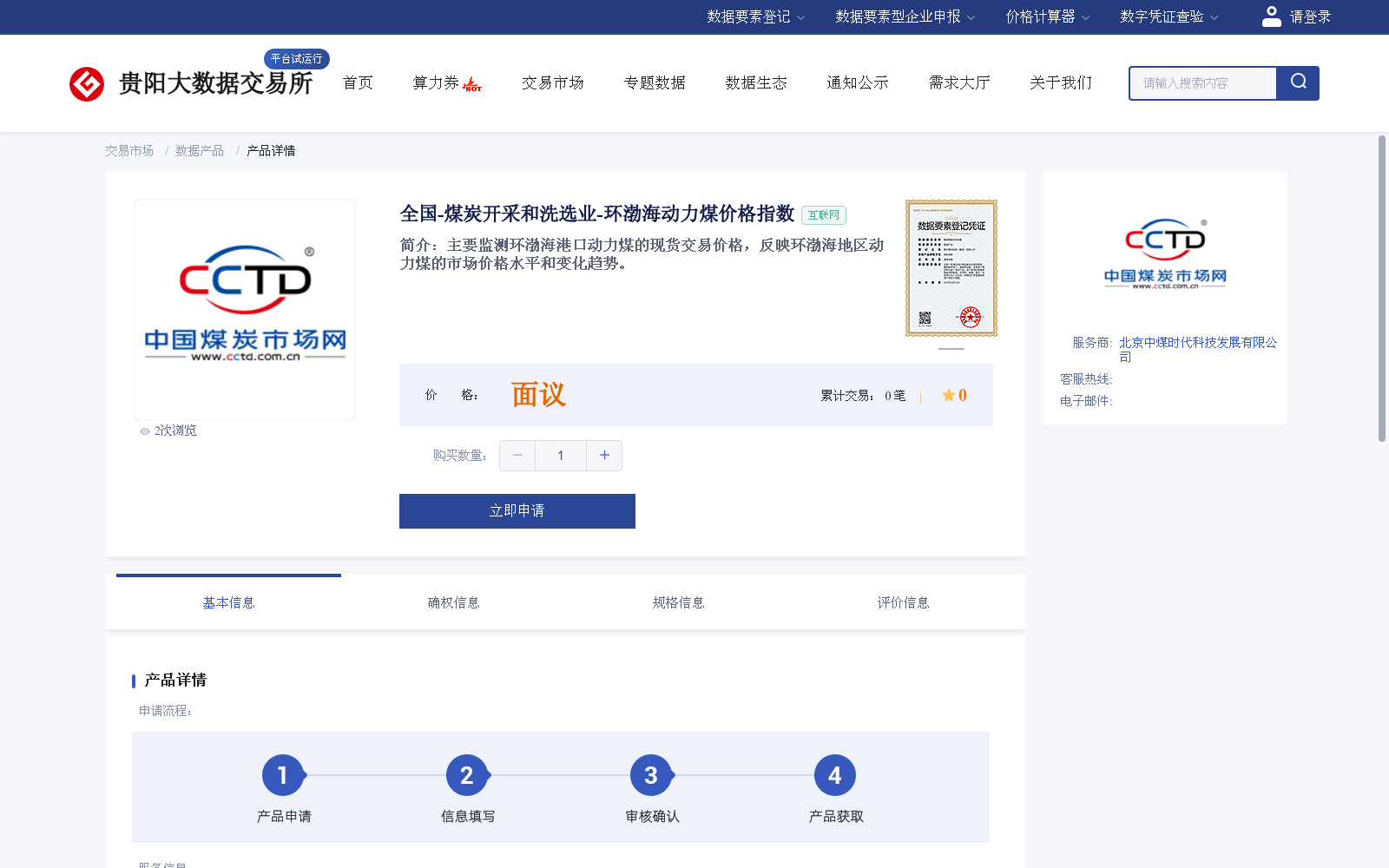Click the Guiyang Big Data Exchange logo
1389x868 pixels.
pos(191,83)
